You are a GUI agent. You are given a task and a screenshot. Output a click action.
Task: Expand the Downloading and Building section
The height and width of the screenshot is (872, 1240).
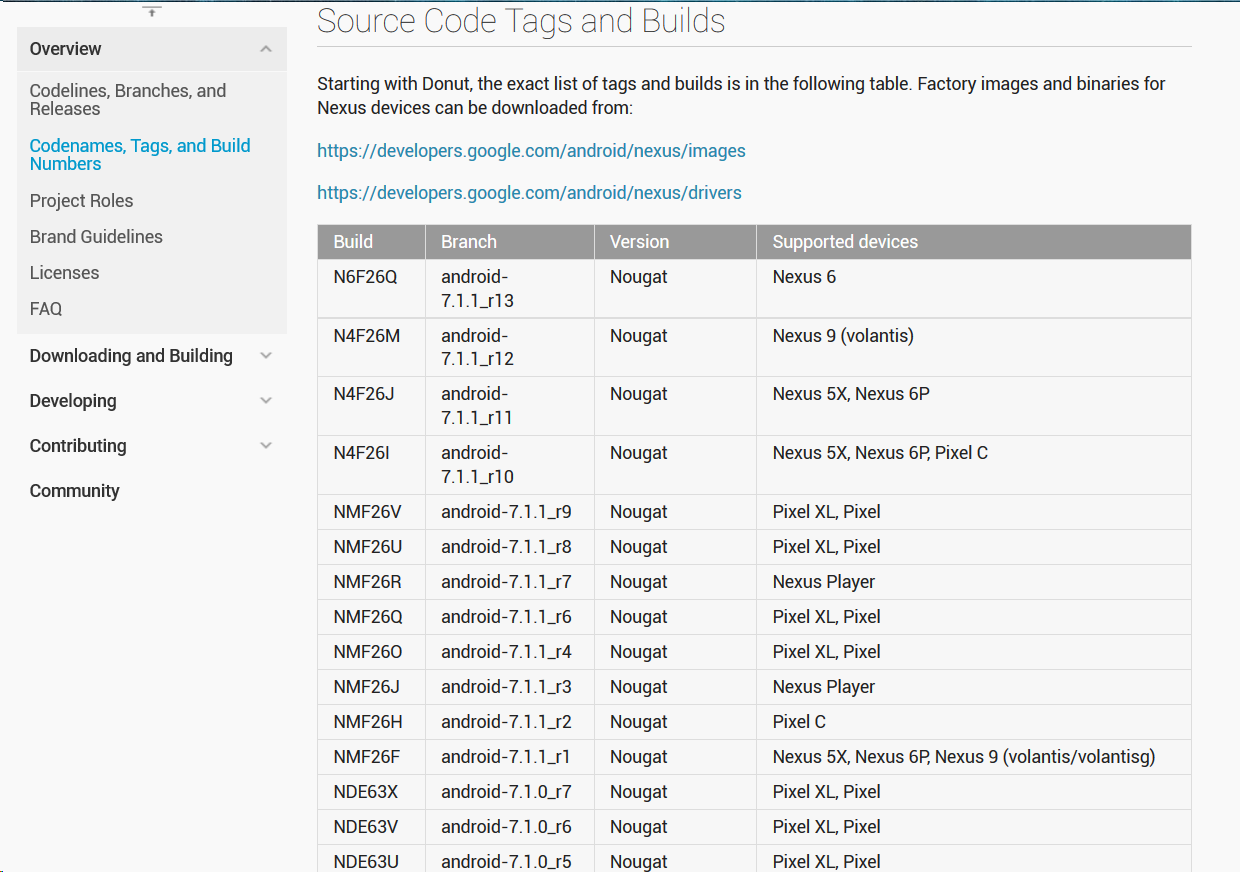(x=265, y=356)
